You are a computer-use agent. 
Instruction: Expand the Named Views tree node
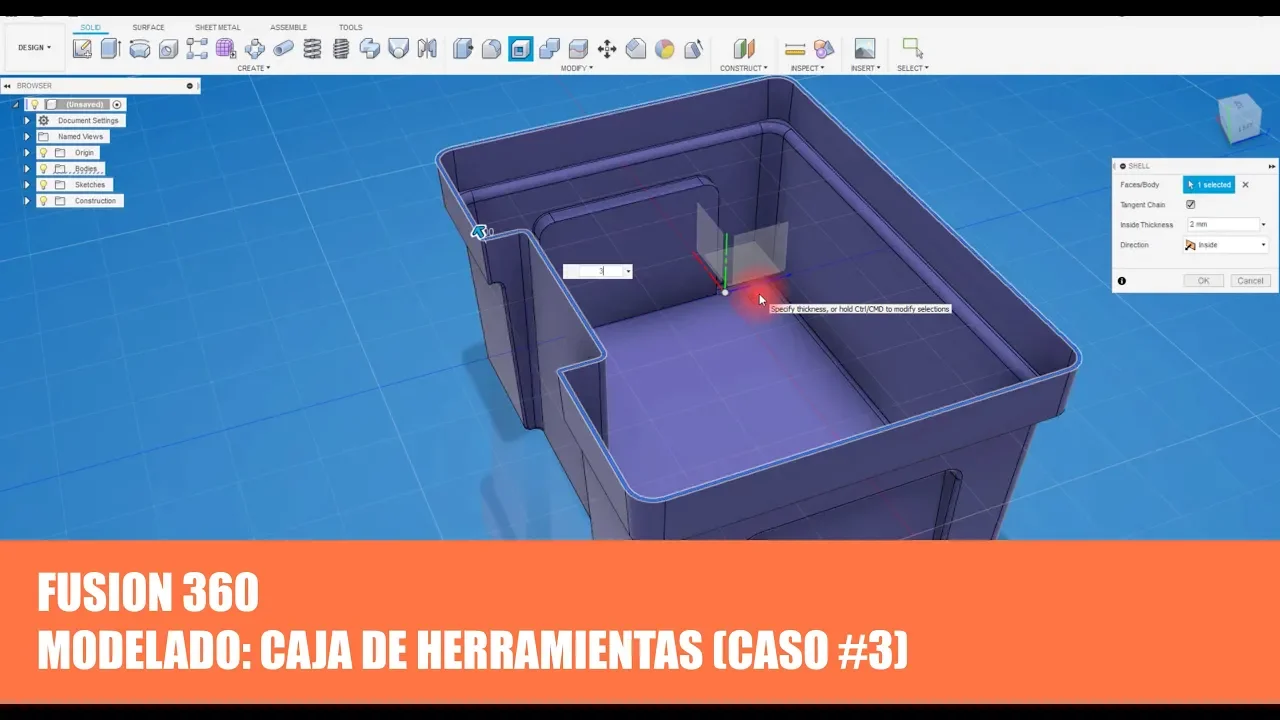coord(27,137)
